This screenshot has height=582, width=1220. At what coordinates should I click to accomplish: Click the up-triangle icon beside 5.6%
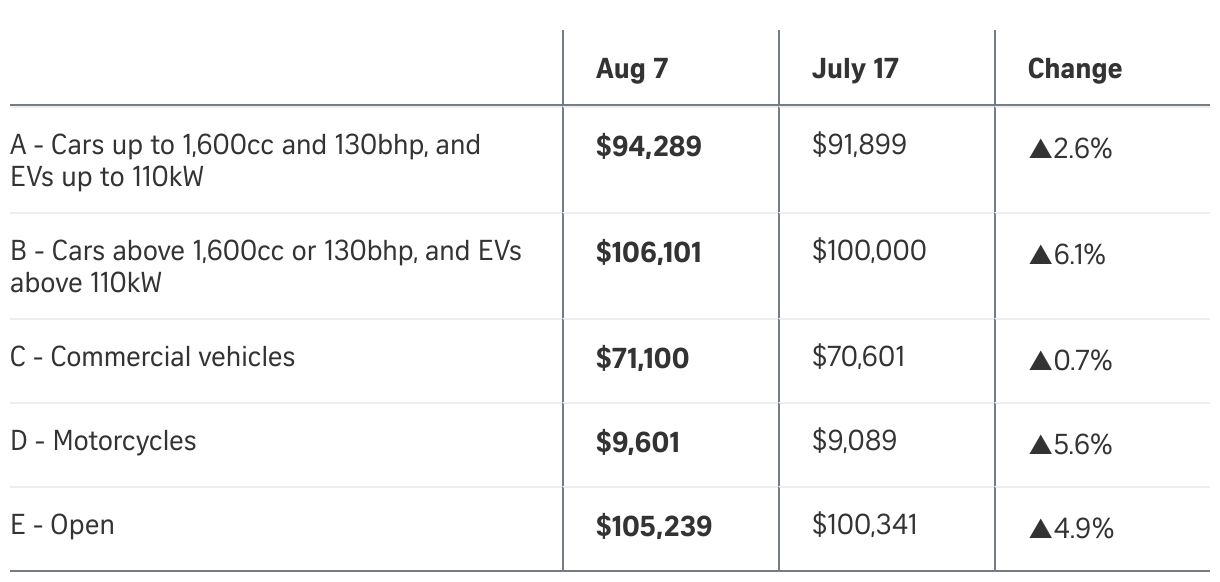[1038, 446]
